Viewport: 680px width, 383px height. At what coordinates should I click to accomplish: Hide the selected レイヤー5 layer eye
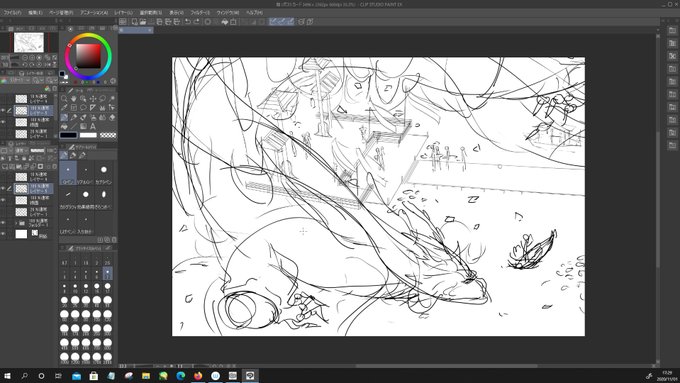(3, 189)
